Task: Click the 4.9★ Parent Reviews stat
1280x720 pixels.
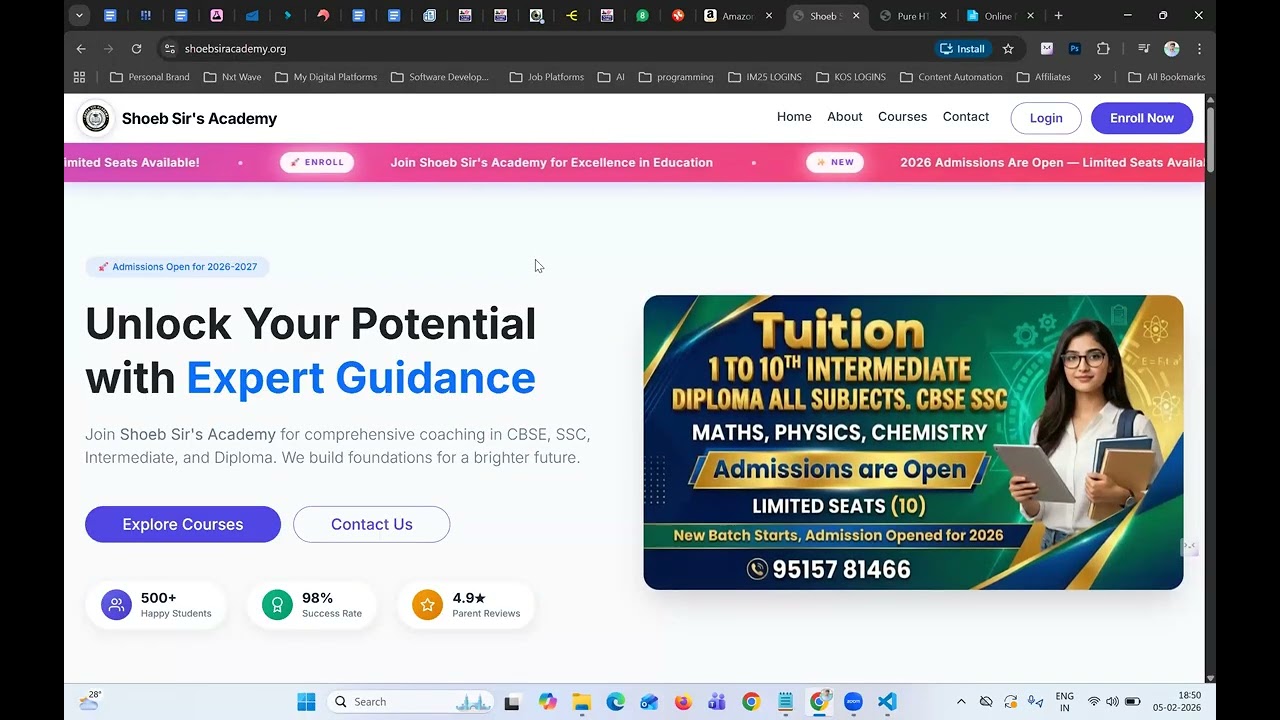Action: click(x=467, y=604)
